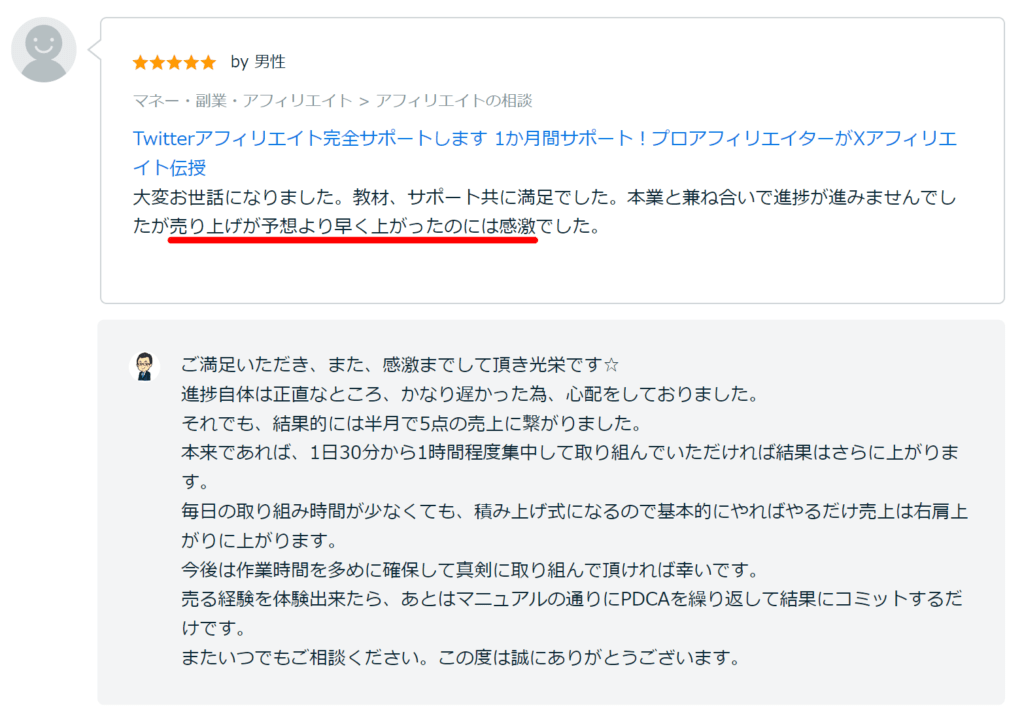Select the second star in the rating
The height and width of the screenshot is (718, 1024).
pos(157,62)
